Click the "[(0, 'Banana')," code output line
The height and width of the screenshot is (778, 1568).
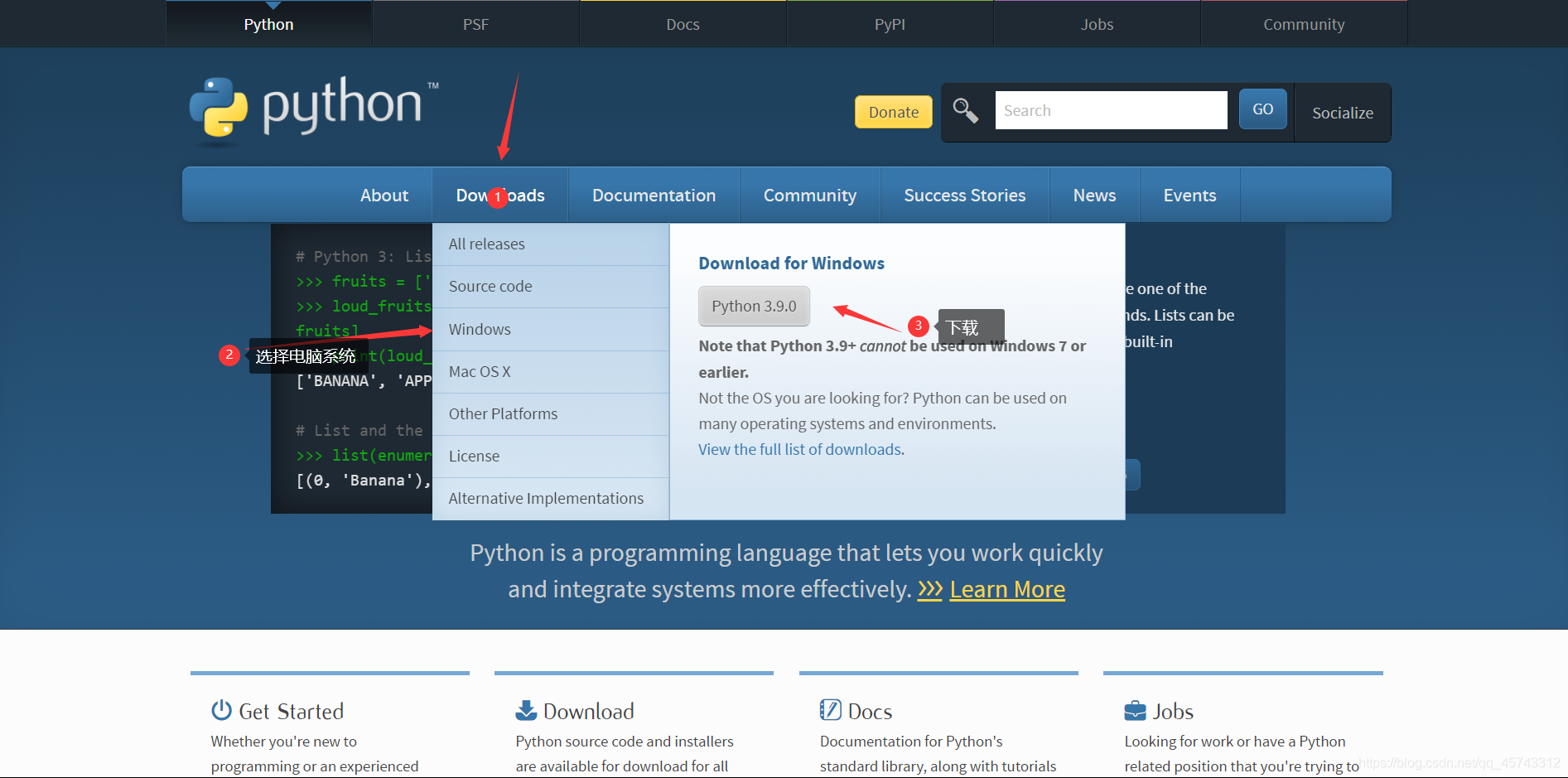(x=364, y=481)
